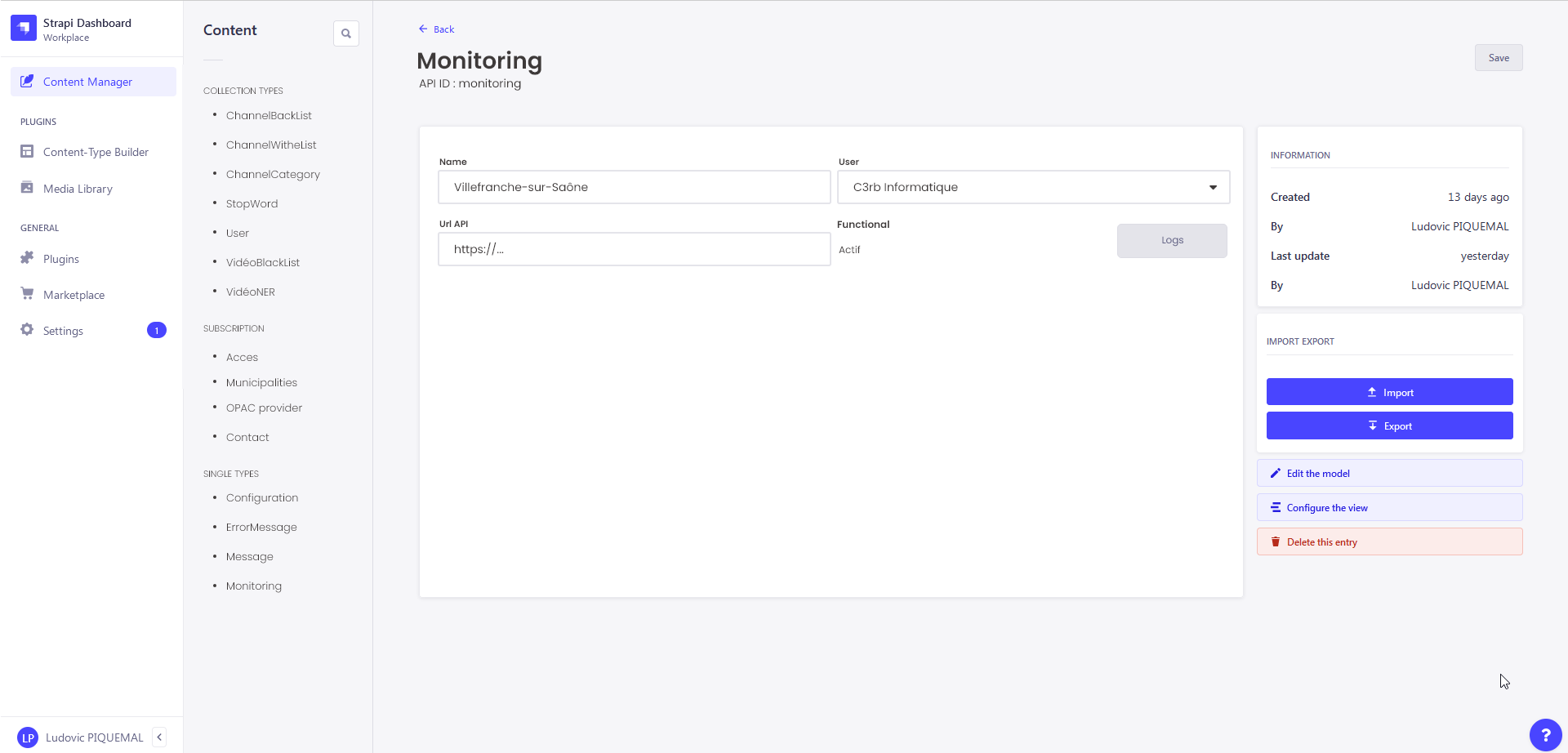This screenshot has height=753, width=1568.
Task: Open the User dropdown arrow
Action: click(1213, 188)
